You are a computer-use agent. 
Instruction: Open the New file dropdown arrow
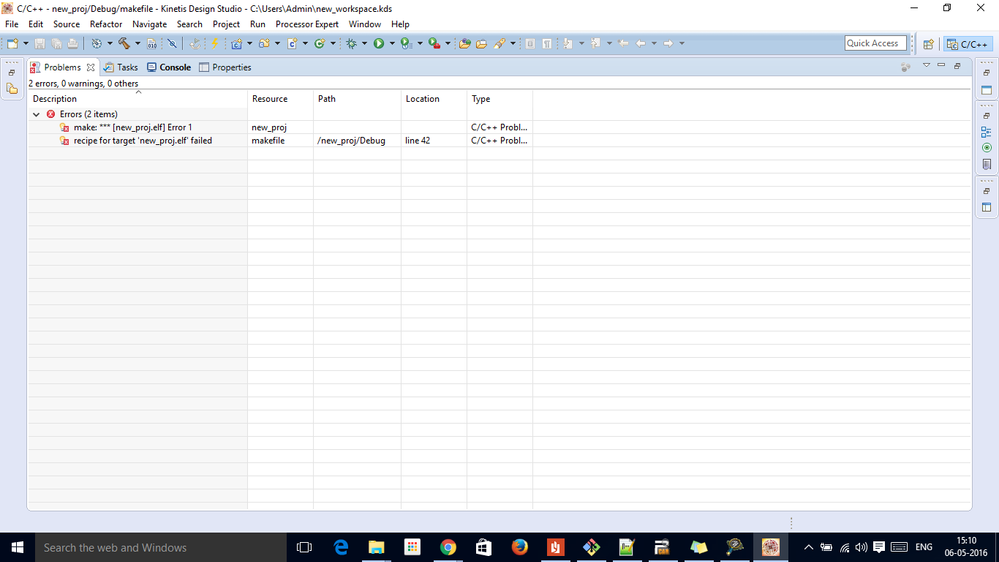coord(25,43)
